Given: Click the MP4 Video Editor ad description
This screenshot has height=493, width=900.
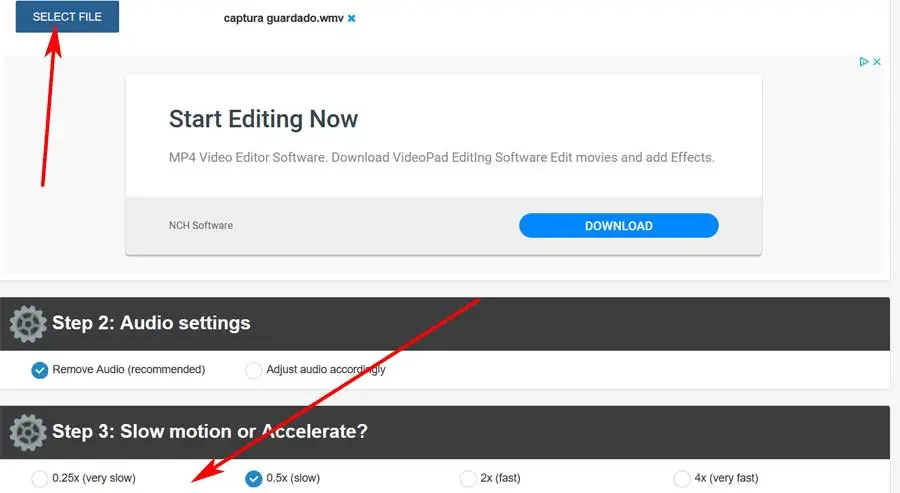Looking at the screenshot, I should tap(441, 157).
